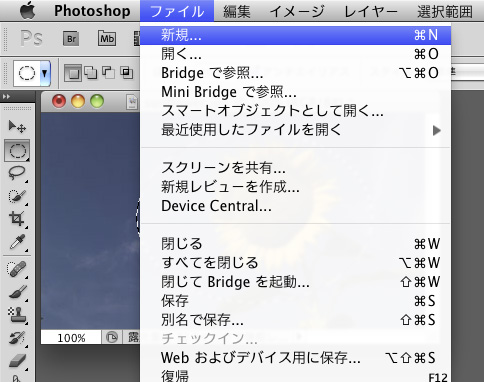Click the document proxy icon in title bar
This screenshot has width=484, height=382.
pyautogui.click(x=132, y=102)
